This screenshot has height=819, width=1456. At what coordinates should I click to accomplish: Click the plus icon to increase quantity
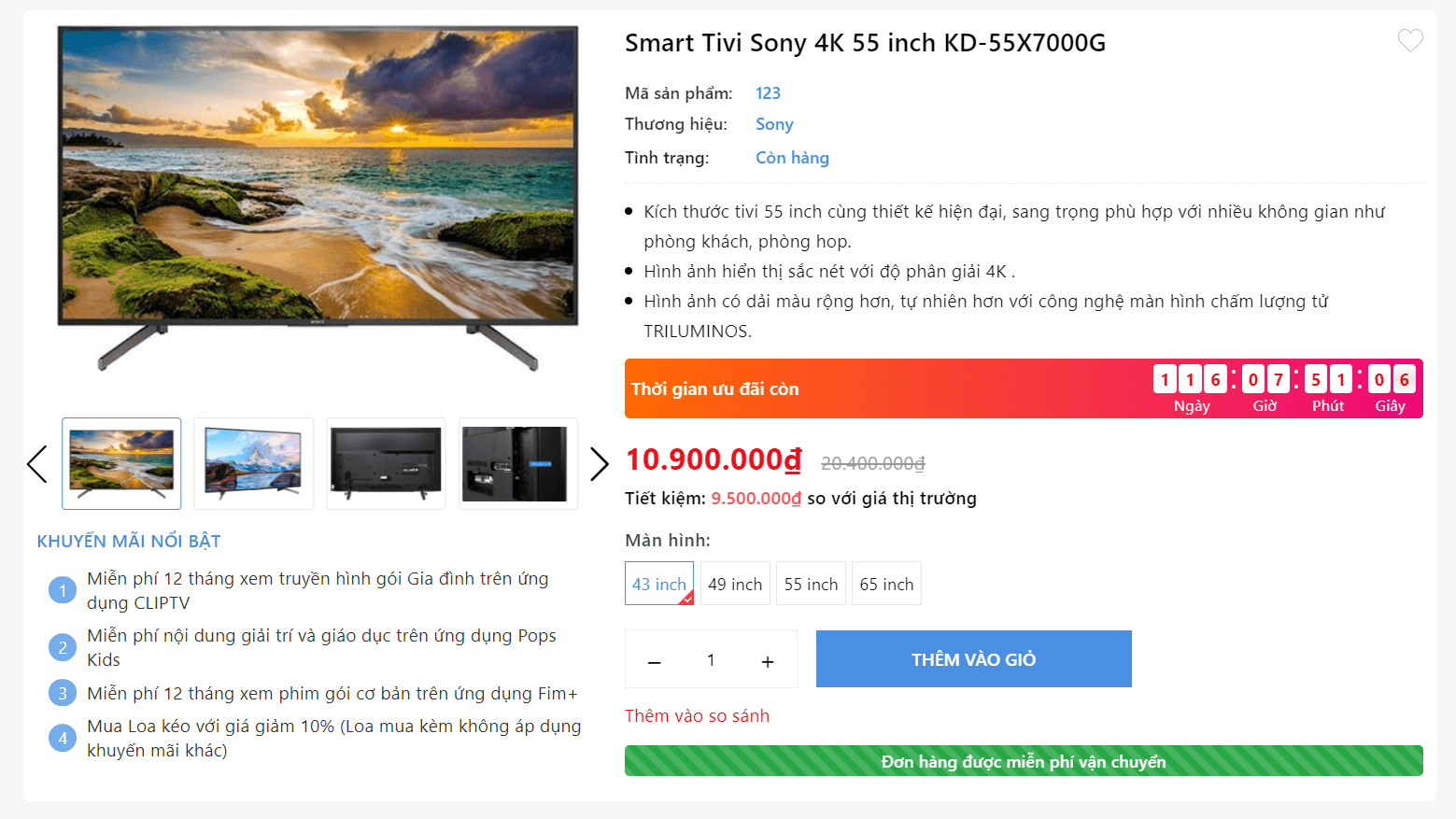[x=767, y=659]
